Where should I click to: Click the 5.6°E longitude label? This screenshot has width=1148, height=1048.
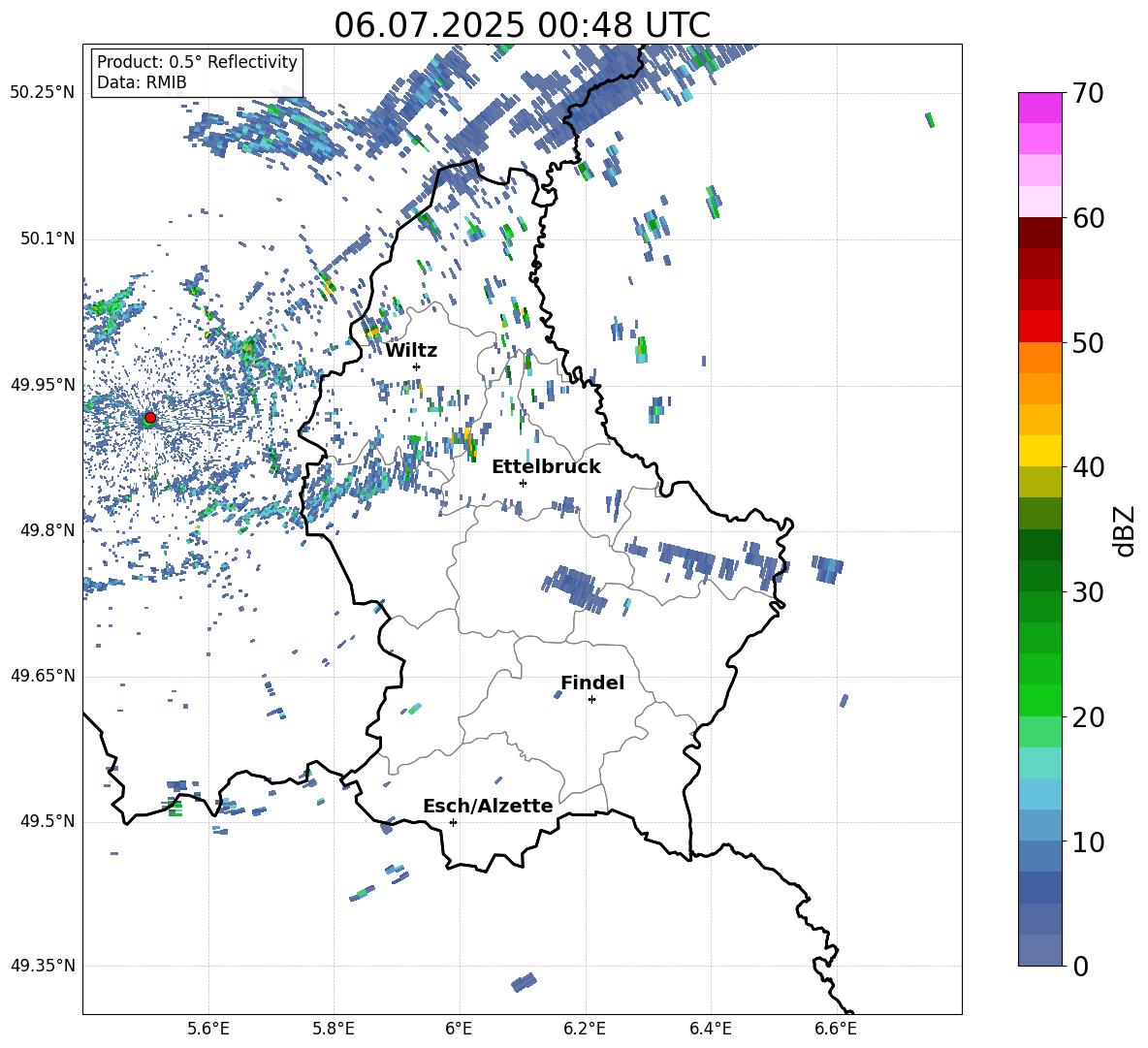click(208, 1030)
